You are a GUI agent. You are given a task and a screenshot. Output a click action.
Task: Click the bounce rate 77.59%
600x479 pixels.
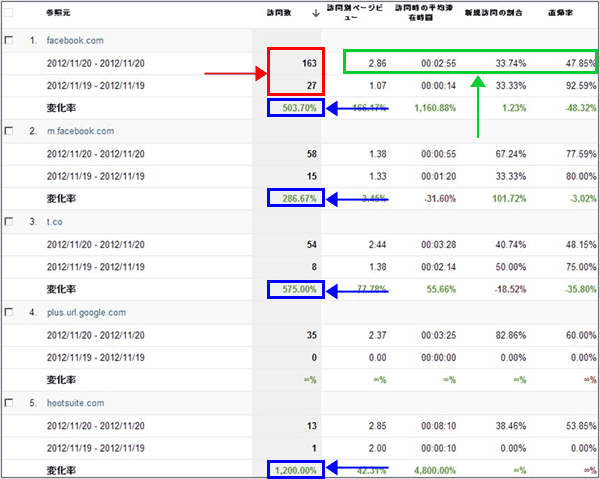click(581, 154)
